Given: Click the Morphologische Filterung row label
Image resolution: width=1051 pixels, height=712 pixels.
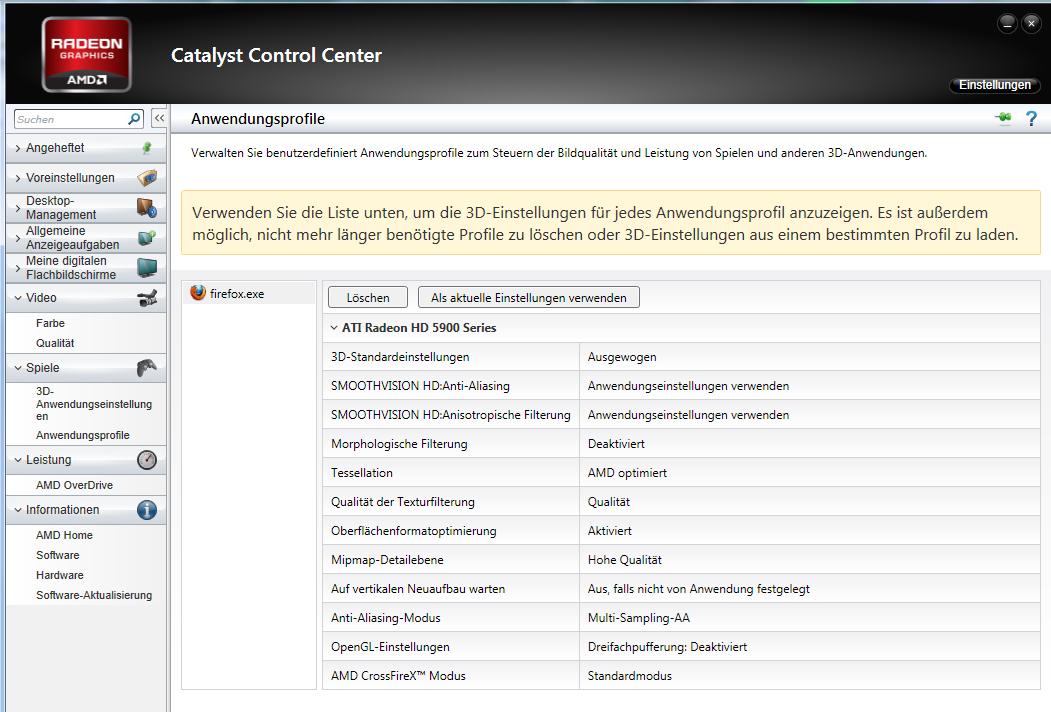Looking at the screenshot, I should tap(399, 444).
